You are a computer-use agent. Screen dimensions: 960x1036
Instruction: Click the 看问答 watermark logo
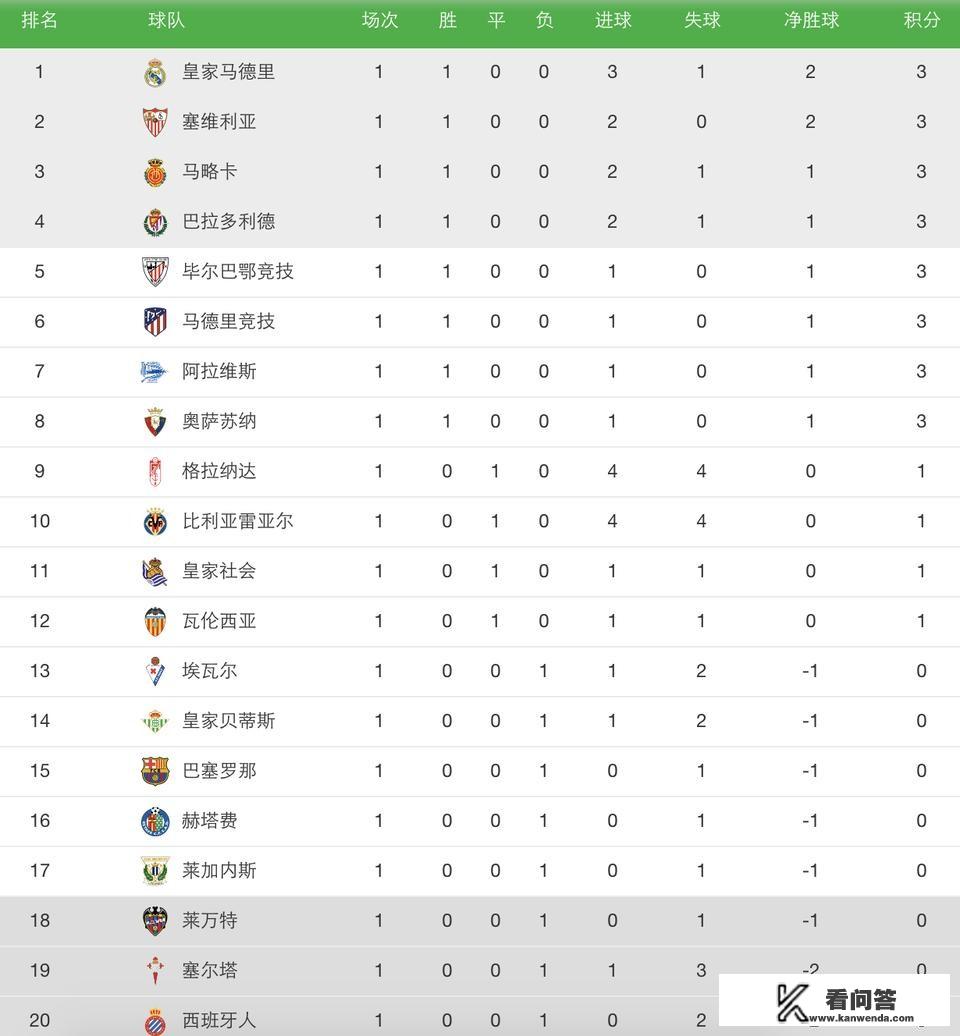[x=836, y=999]
